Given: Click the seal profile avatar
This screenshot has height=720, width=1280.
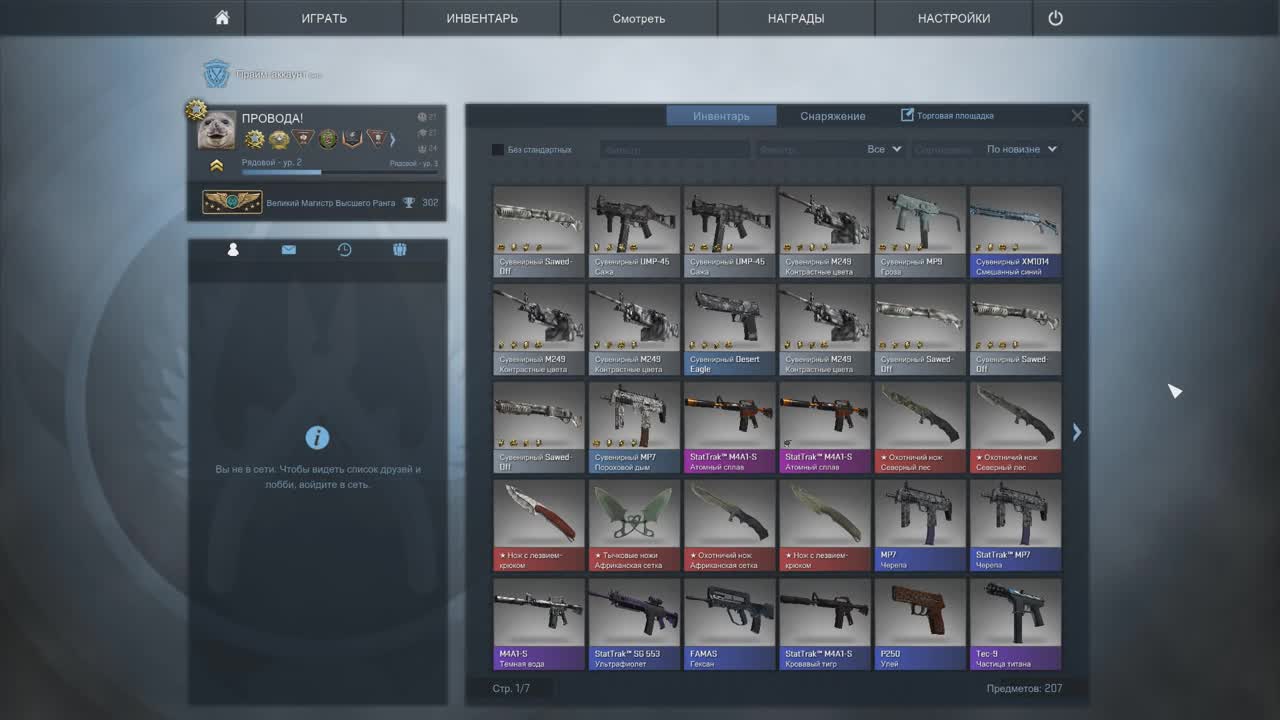Looking at the screenshot, I should [217, 131].
